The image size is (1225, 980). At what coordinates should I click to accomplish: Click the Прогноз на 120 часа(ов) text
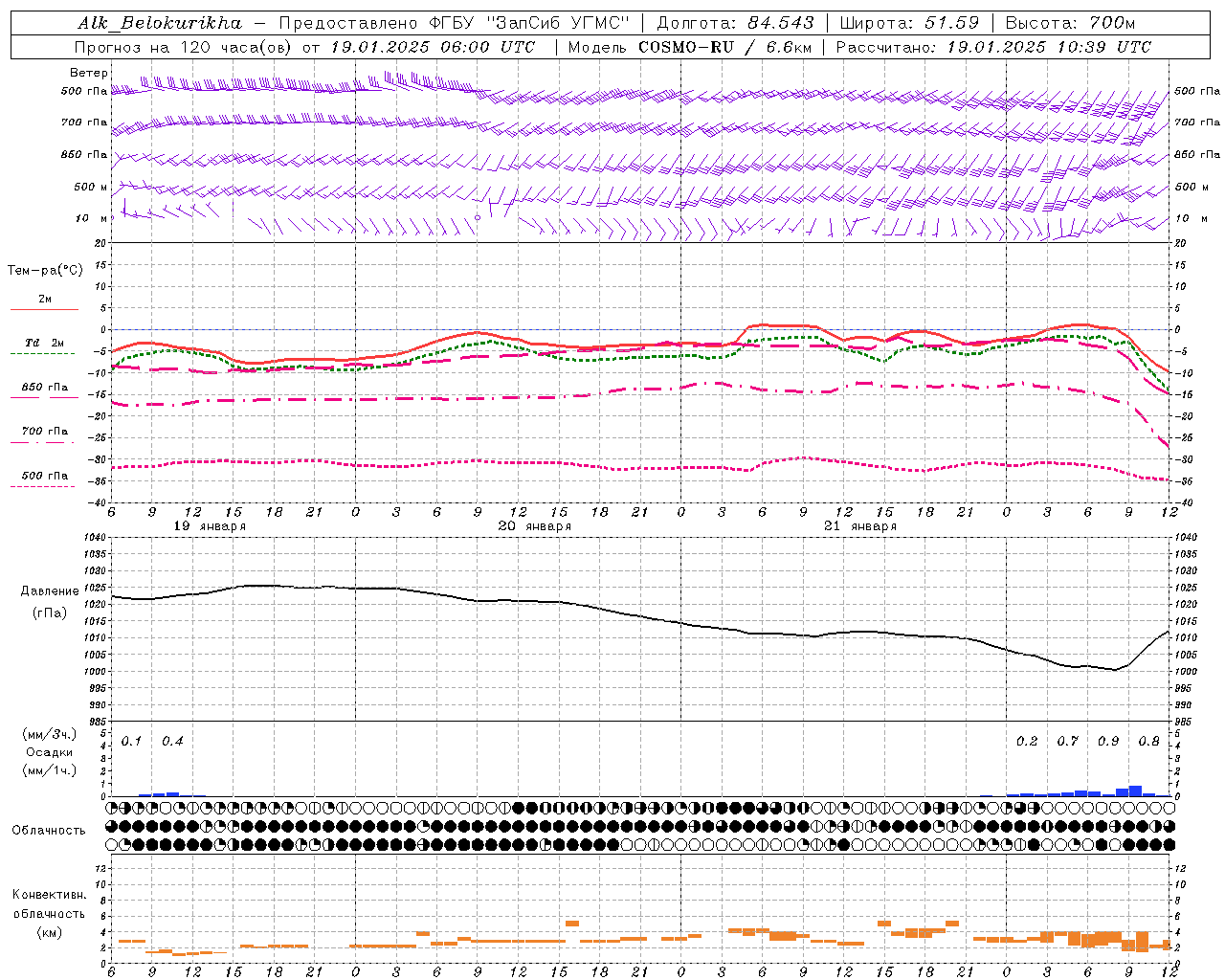tap(183, 47)
